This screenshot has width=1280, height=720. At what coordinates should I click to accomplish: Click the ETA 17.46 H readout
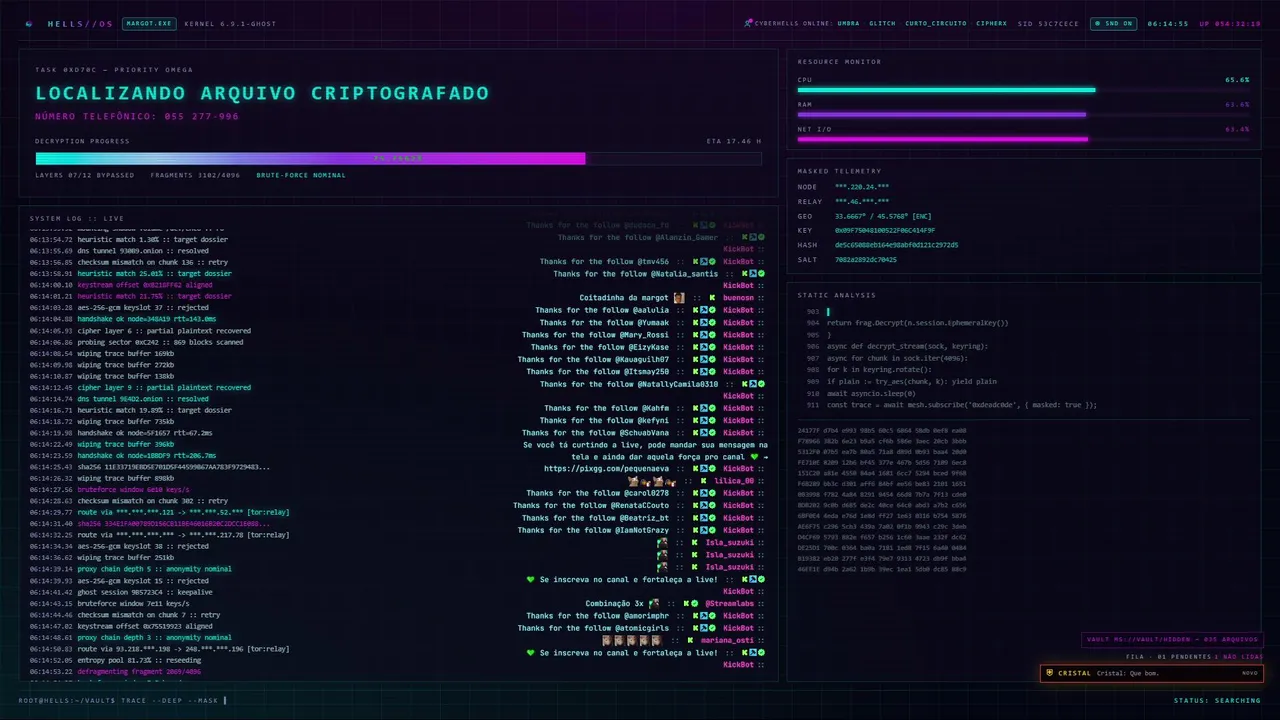[x=734, y=141]
